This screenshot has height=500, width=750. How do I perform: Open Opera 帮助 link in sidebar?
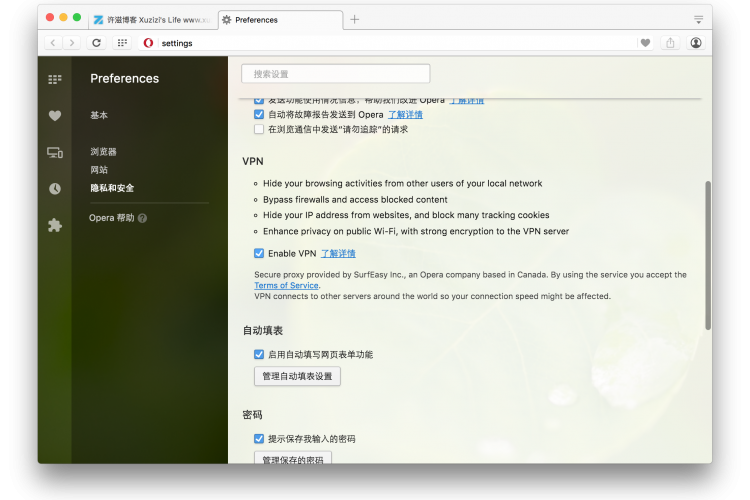[x=111, y=218]
